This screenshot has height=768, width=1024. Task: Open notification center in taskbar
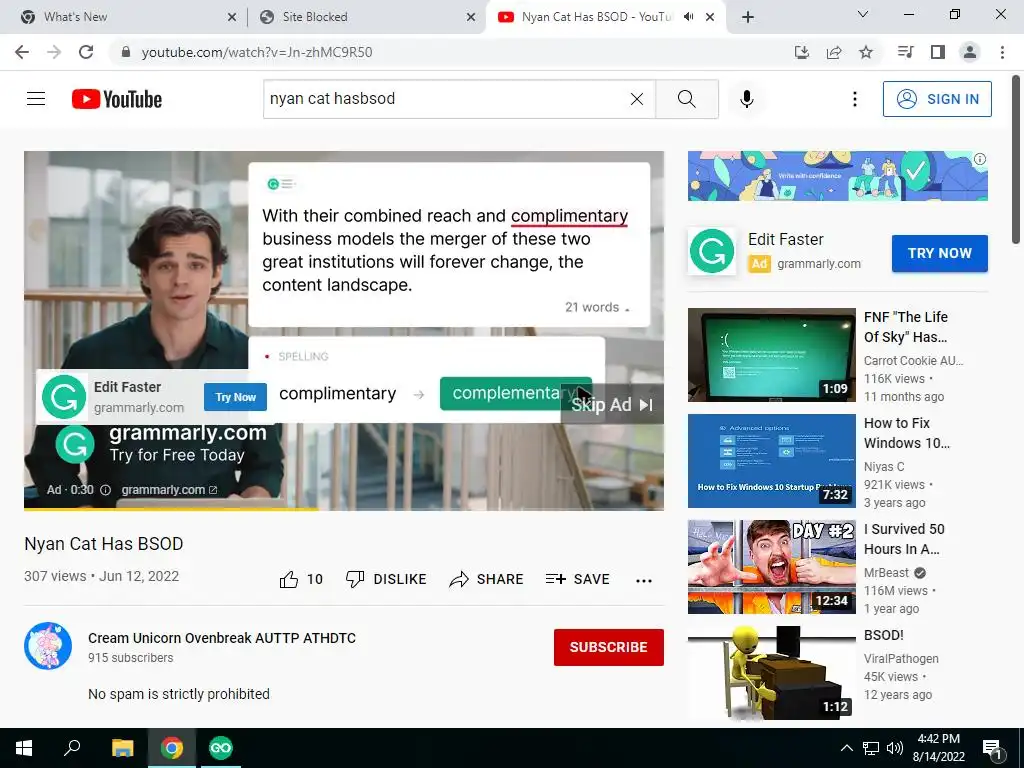[x=992, y=748]
